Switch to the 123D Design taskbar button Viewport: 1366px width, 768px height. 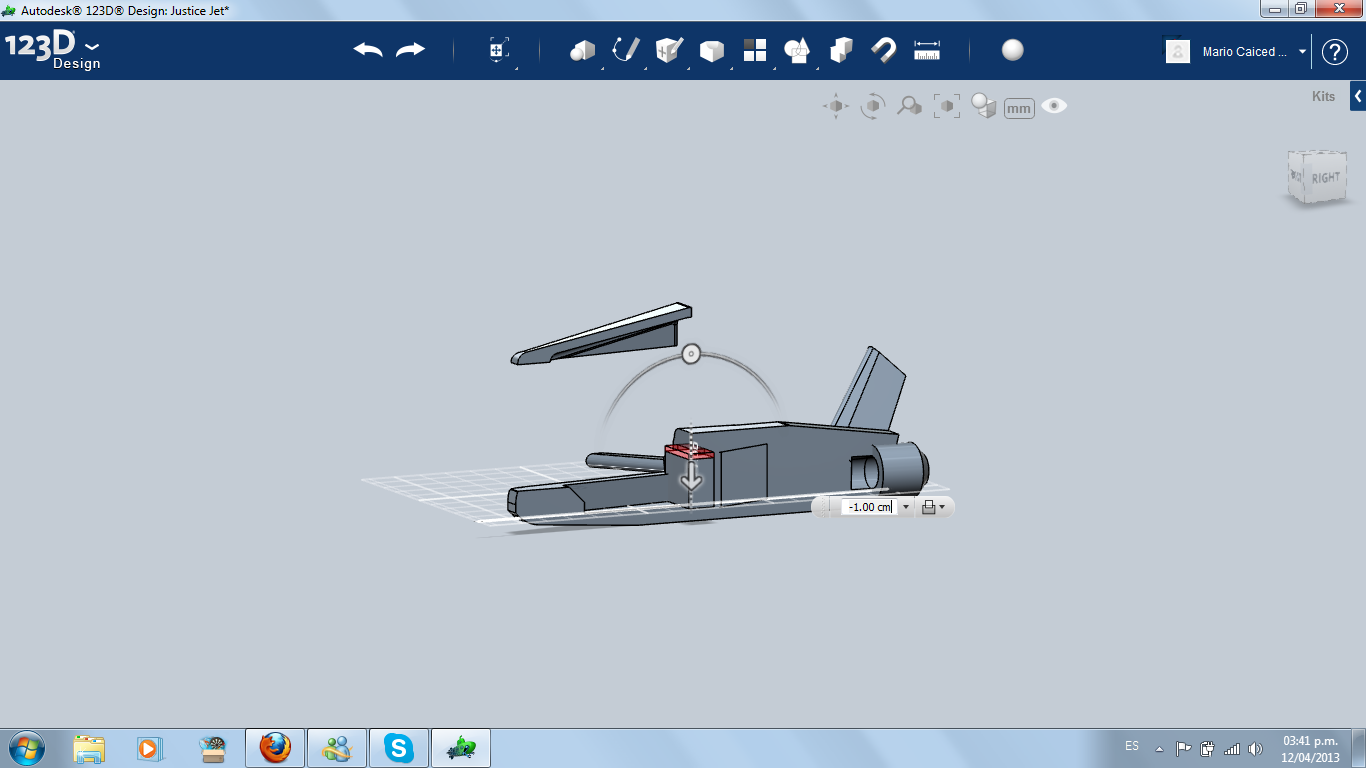(461, 748)
